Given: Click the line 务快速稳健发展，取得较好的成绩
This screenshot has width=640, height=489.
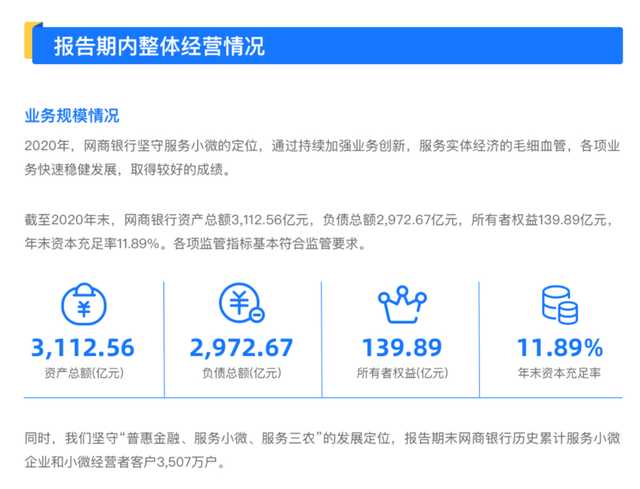Looking at the screenshot, I should tap(128, 169).
